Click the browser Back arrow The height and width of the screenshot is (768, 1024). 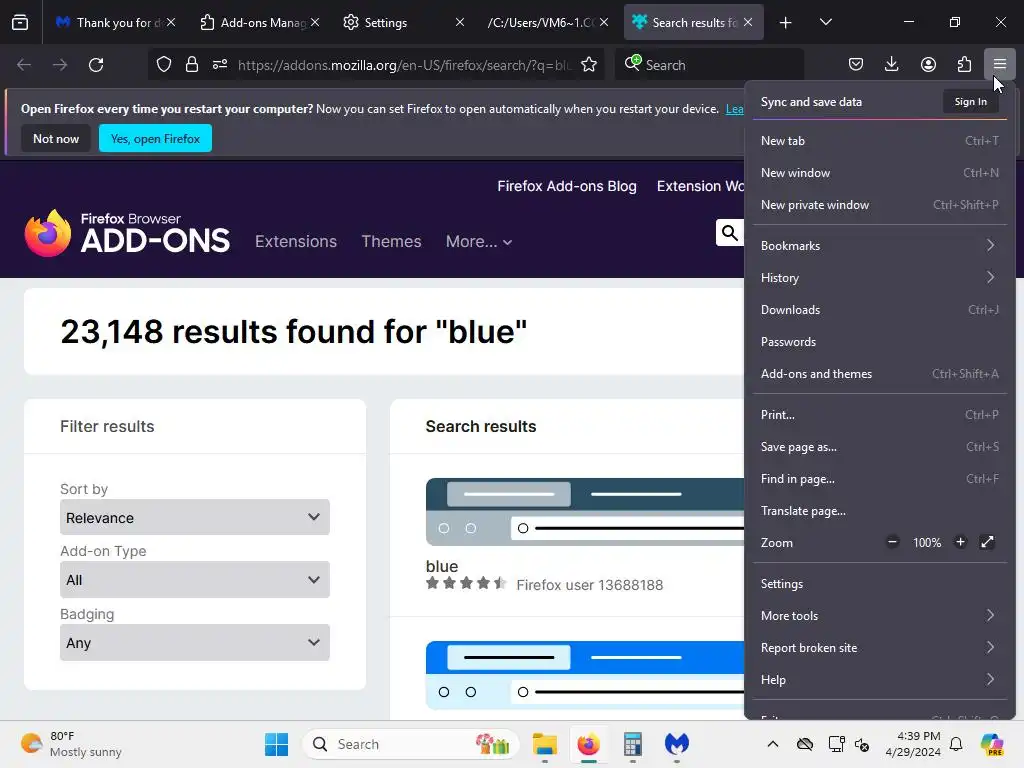pyautogui.click(x=24, y=65)
